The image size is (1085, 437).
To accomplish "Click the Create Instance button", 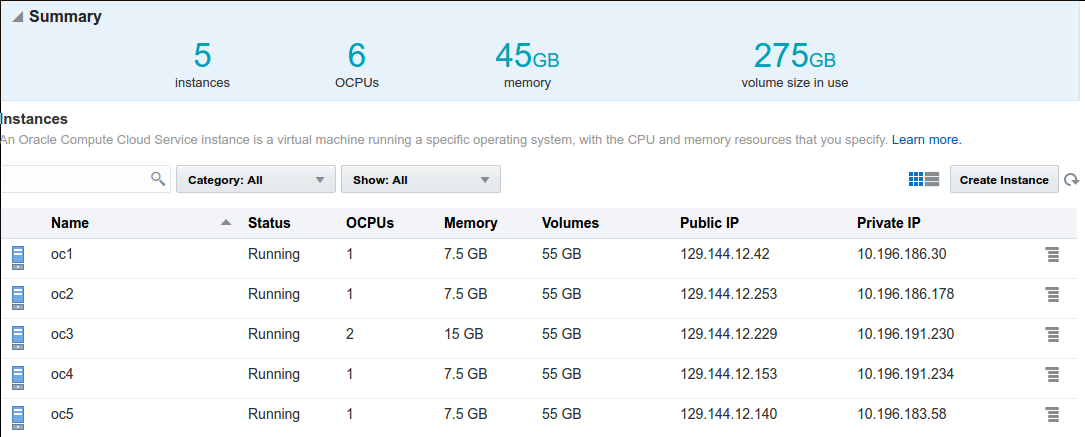I will (x=1004, y=179).
